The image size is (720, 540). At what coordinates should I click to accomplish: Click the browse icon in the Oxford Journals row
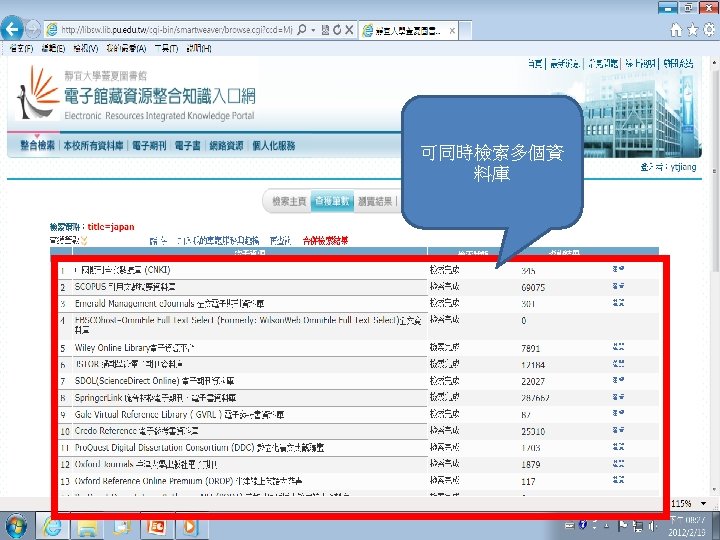point(618,463)
